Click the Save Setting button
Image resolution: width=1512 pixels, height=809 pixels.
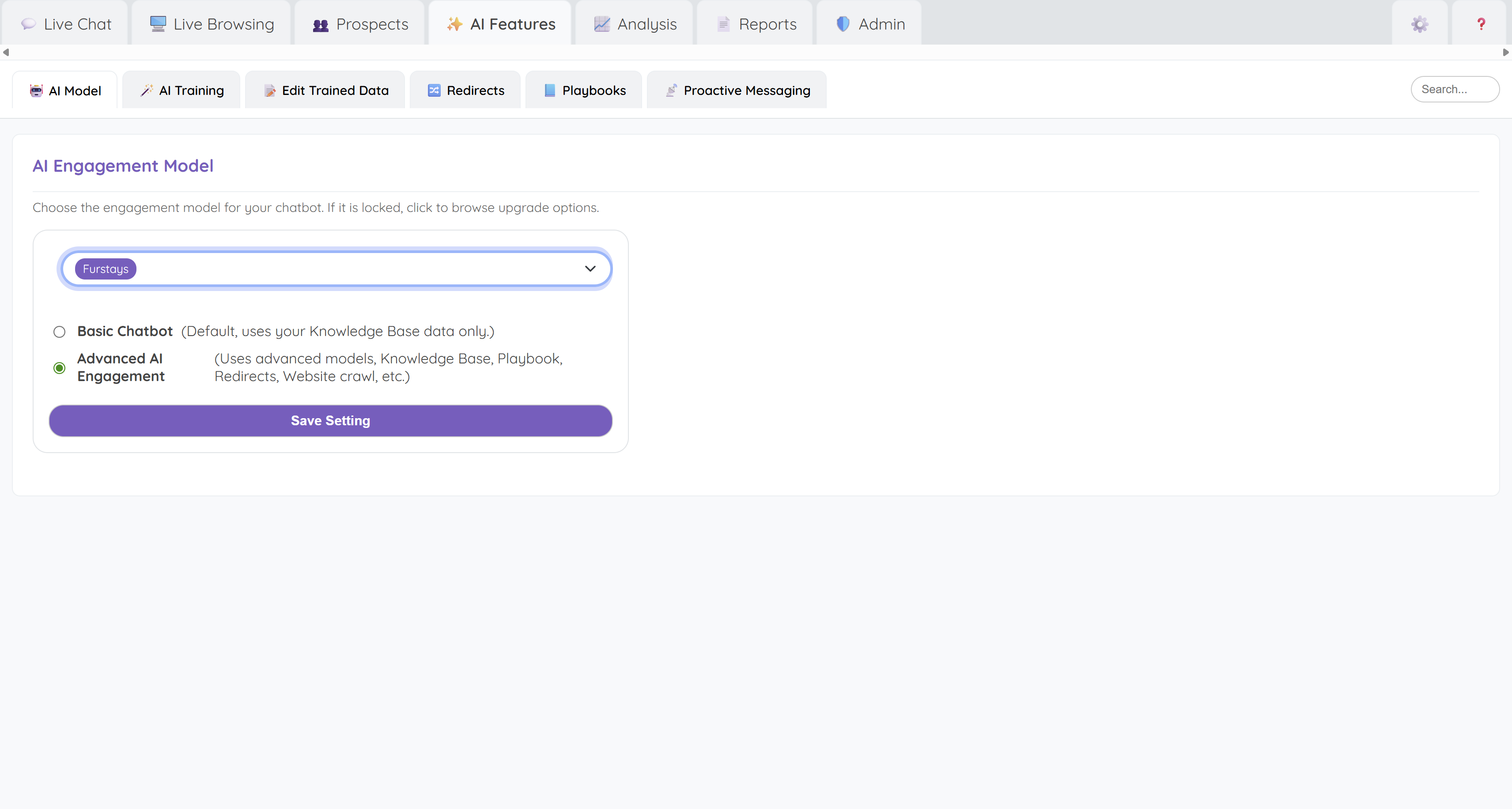point(330,420)
